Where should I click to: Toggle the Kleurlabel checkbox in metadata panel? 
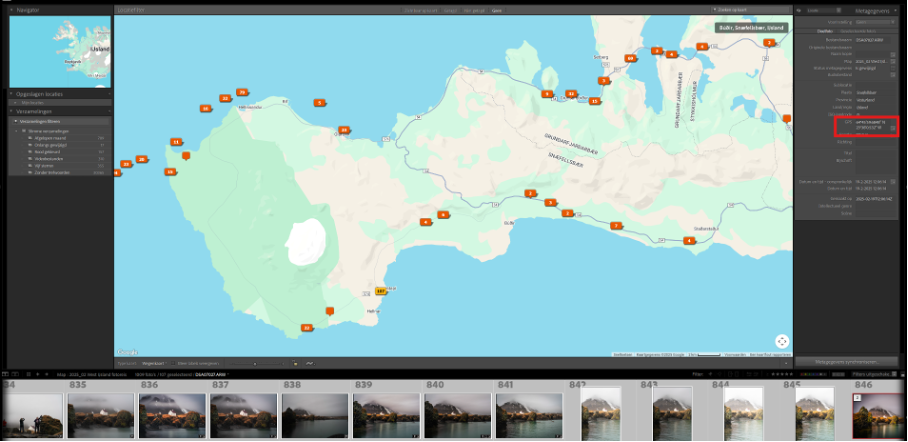(x=893, y=75)
